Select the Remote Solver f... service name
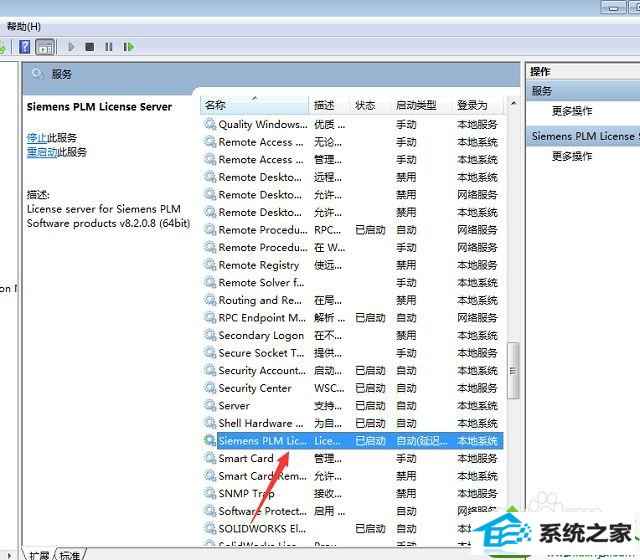The image size is (640, 560). tap(261, 282)
